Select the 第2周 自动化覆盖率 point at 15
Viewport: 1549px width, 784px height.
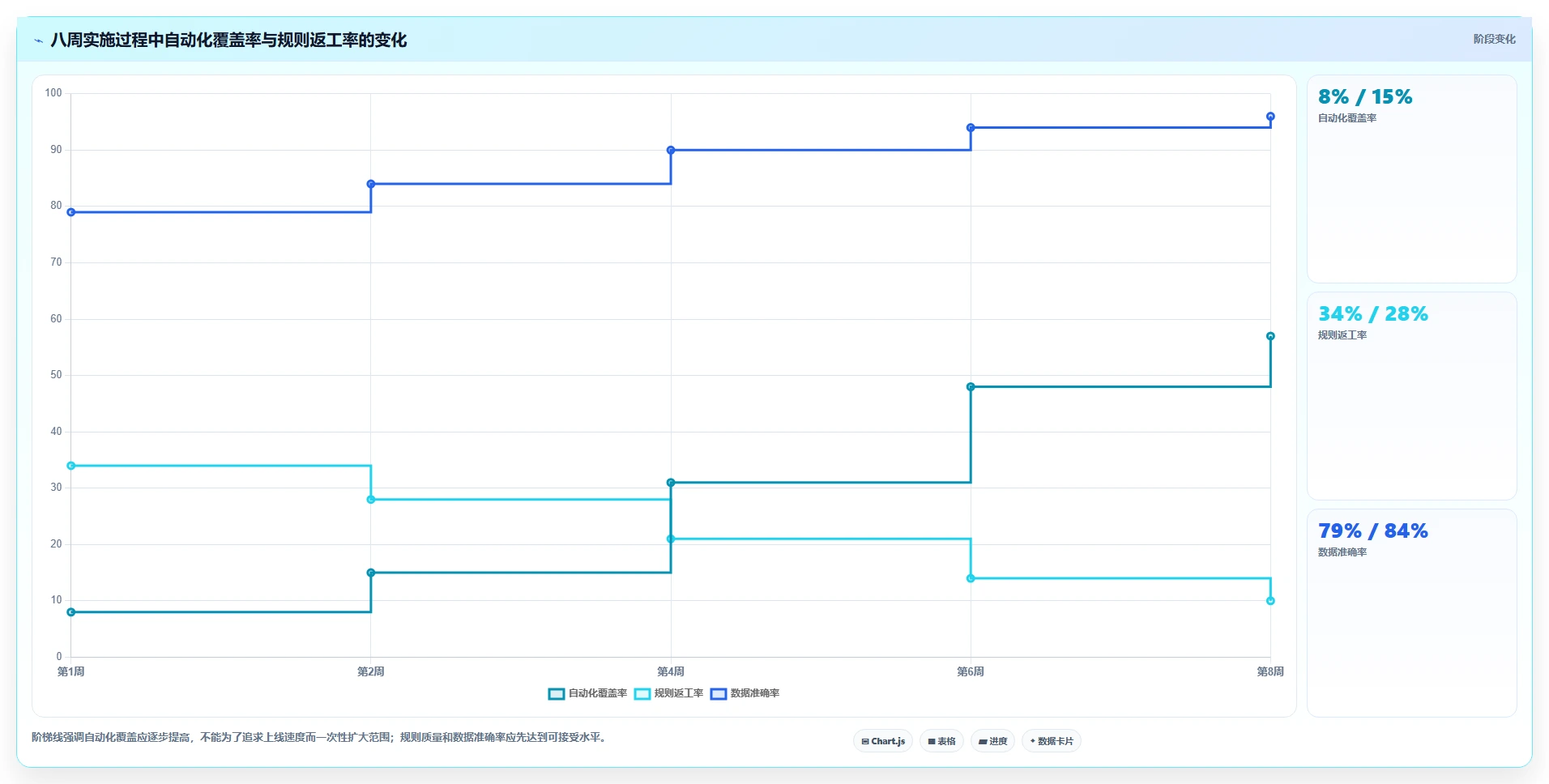371,573
